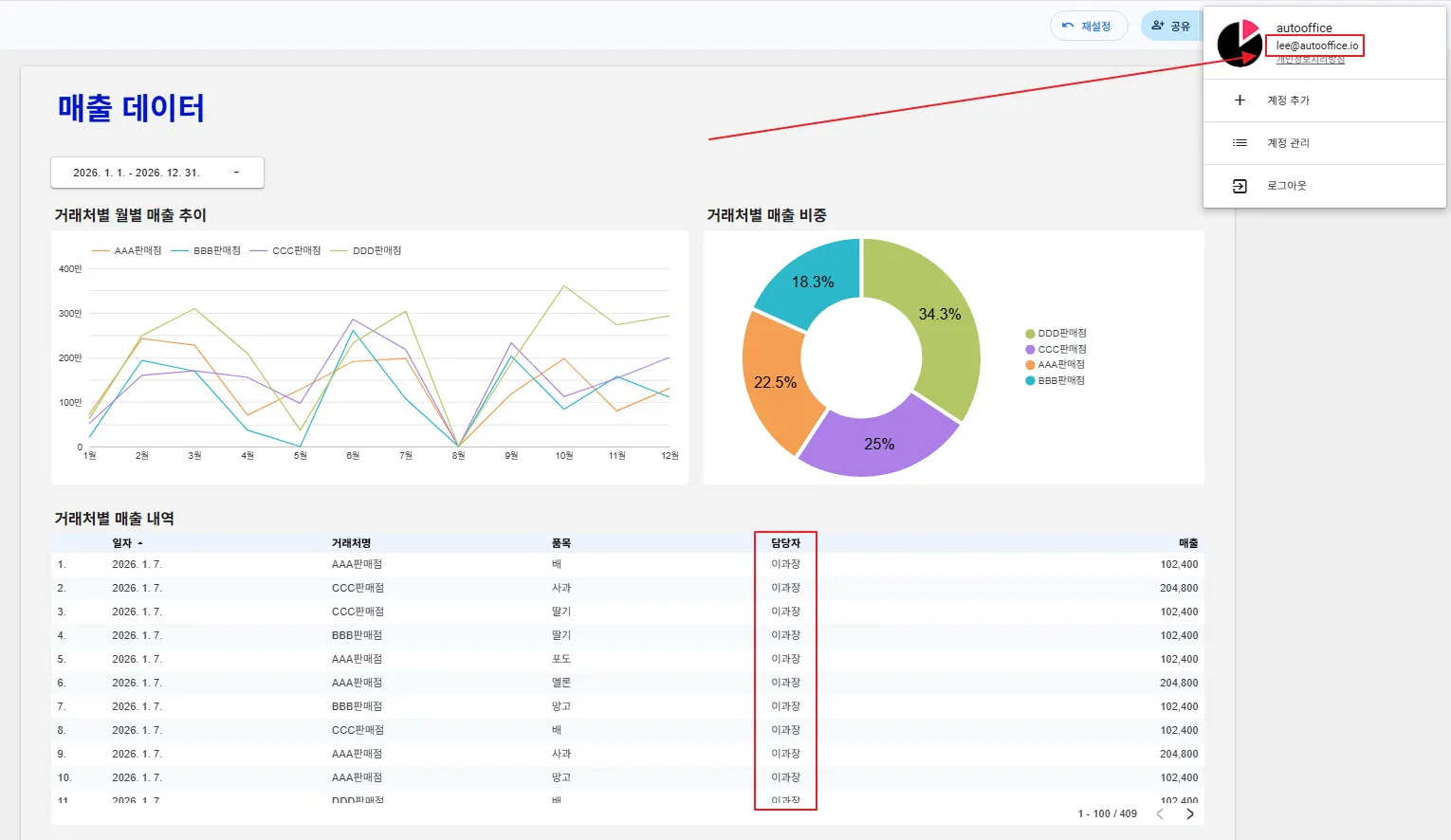Click the add-person icon in 공유

click(x=1157, y=26)
